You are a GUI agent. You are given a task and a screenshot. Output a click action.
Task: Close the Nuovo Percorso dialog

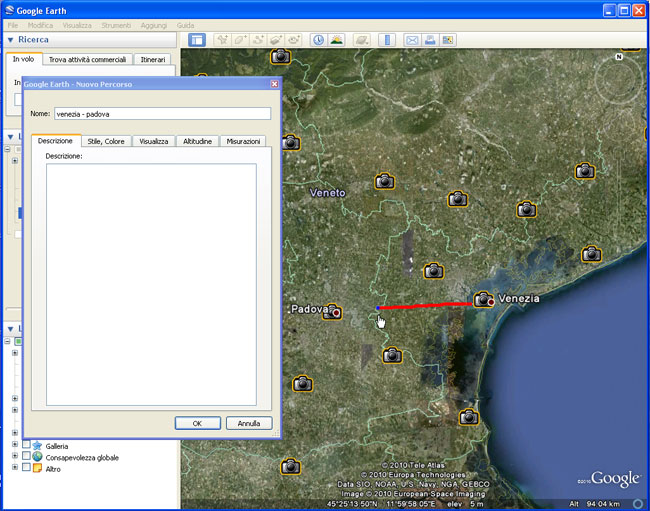tap(274, 84)
